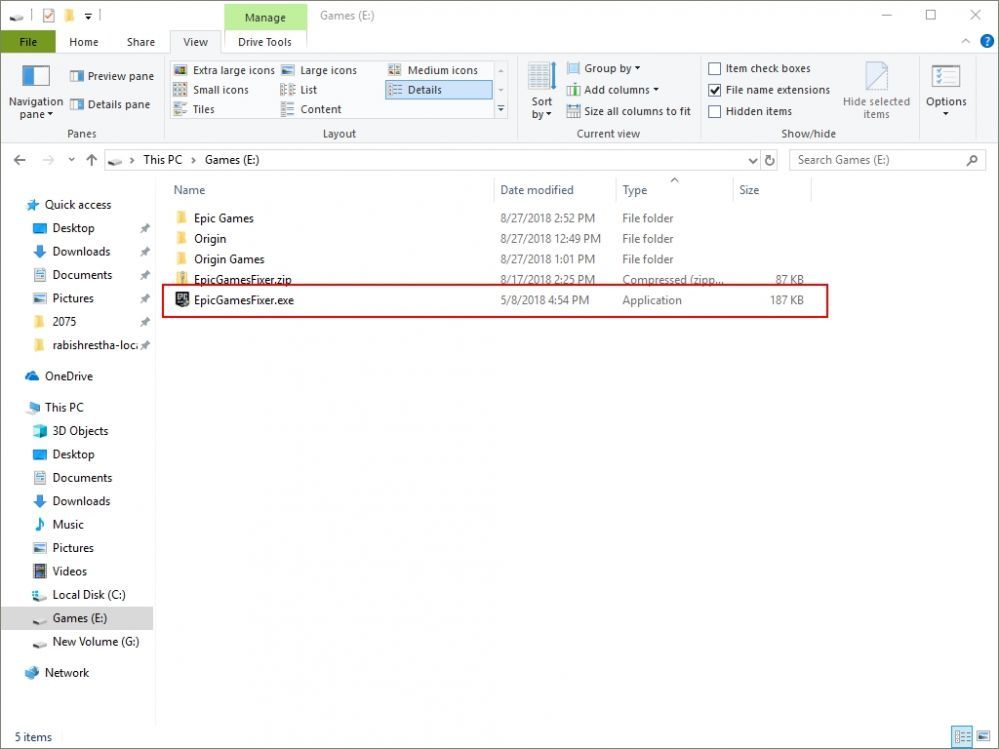Sort by the Date modified column
Image resolution: width=999 pixels, height=749 pixels.
[x=555, y=190]
